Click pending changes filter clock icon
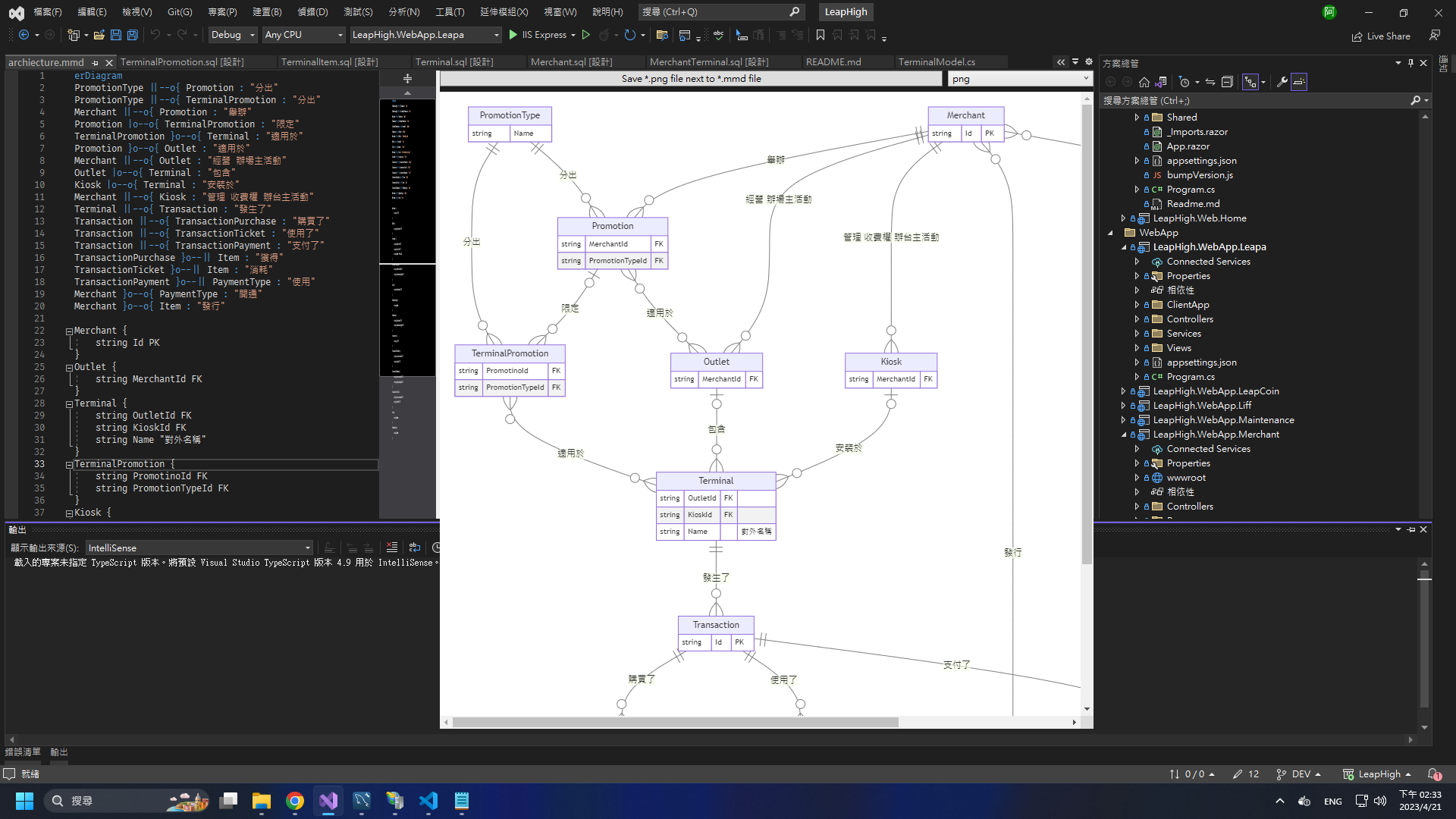The height and width of the screenshot is (819, 1456). pyautogui.click(x=1185, y=82)
